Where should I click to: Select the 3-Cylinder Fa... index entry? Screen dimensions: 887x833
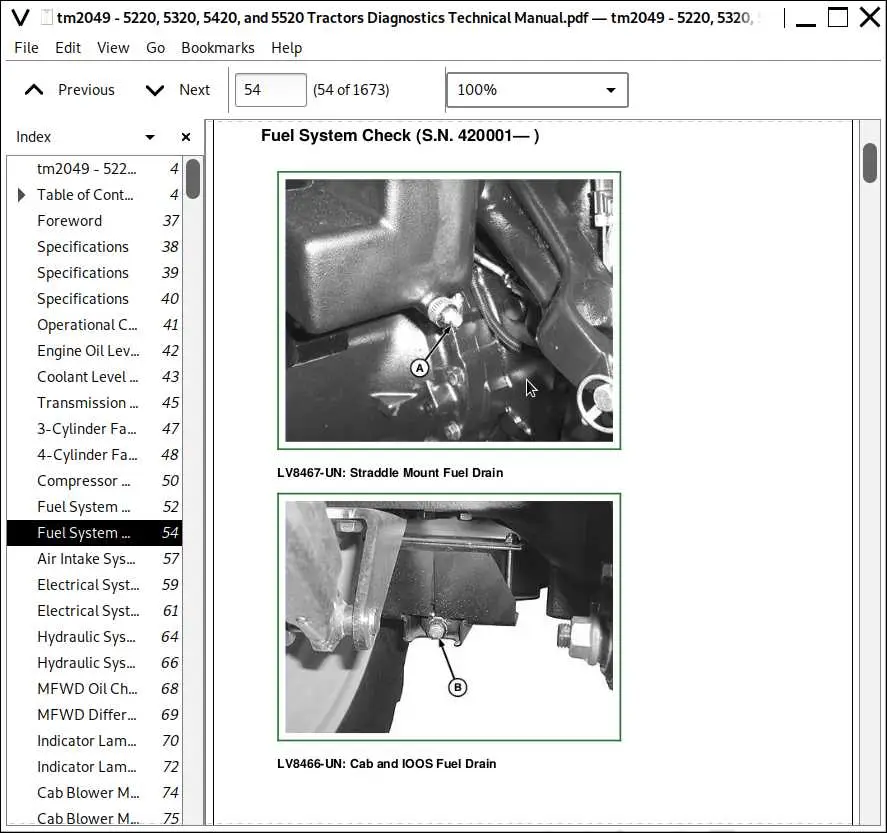pos(94,429)
